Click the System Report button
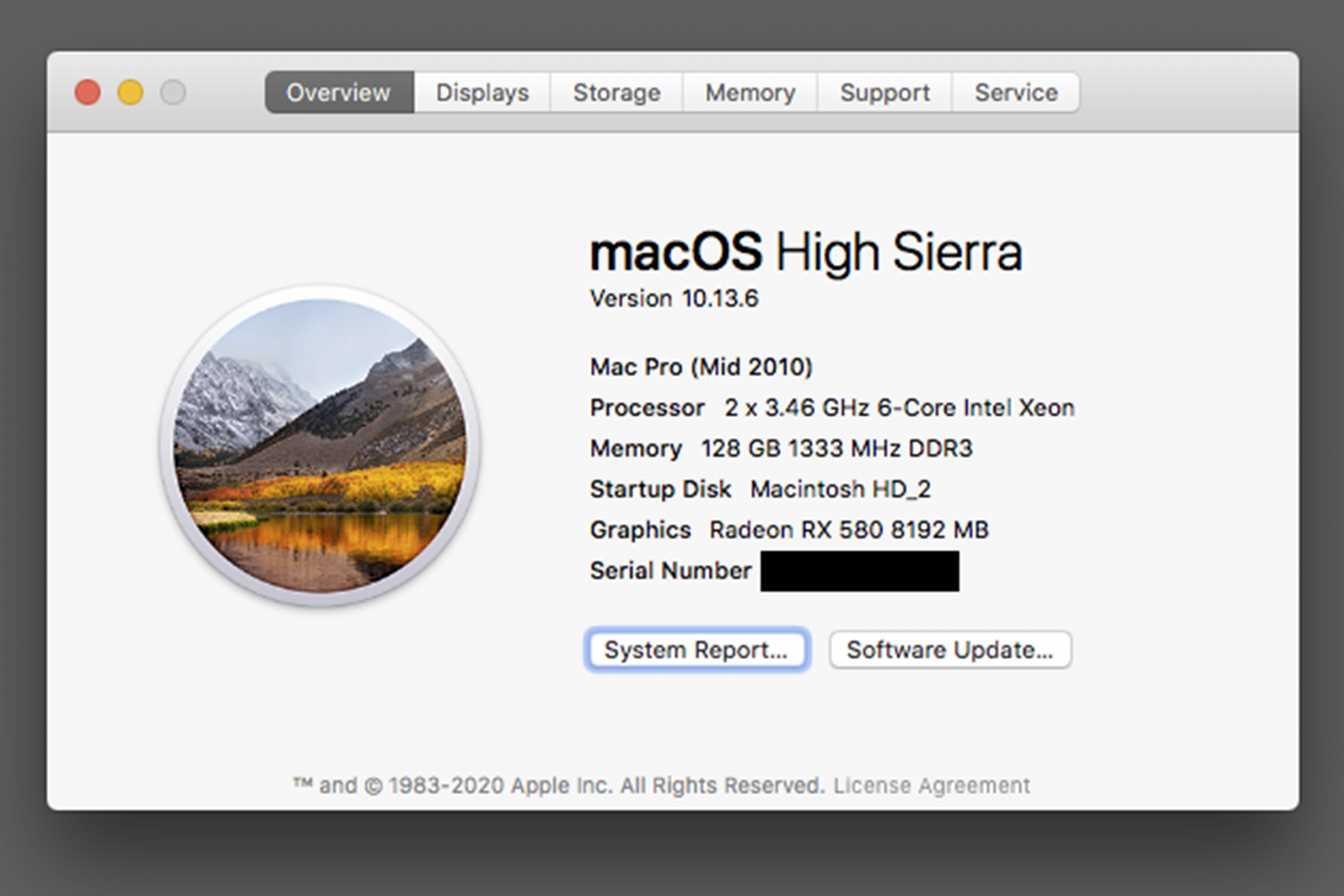Screen dimensions: 1344x896 [x=697, y=649]
